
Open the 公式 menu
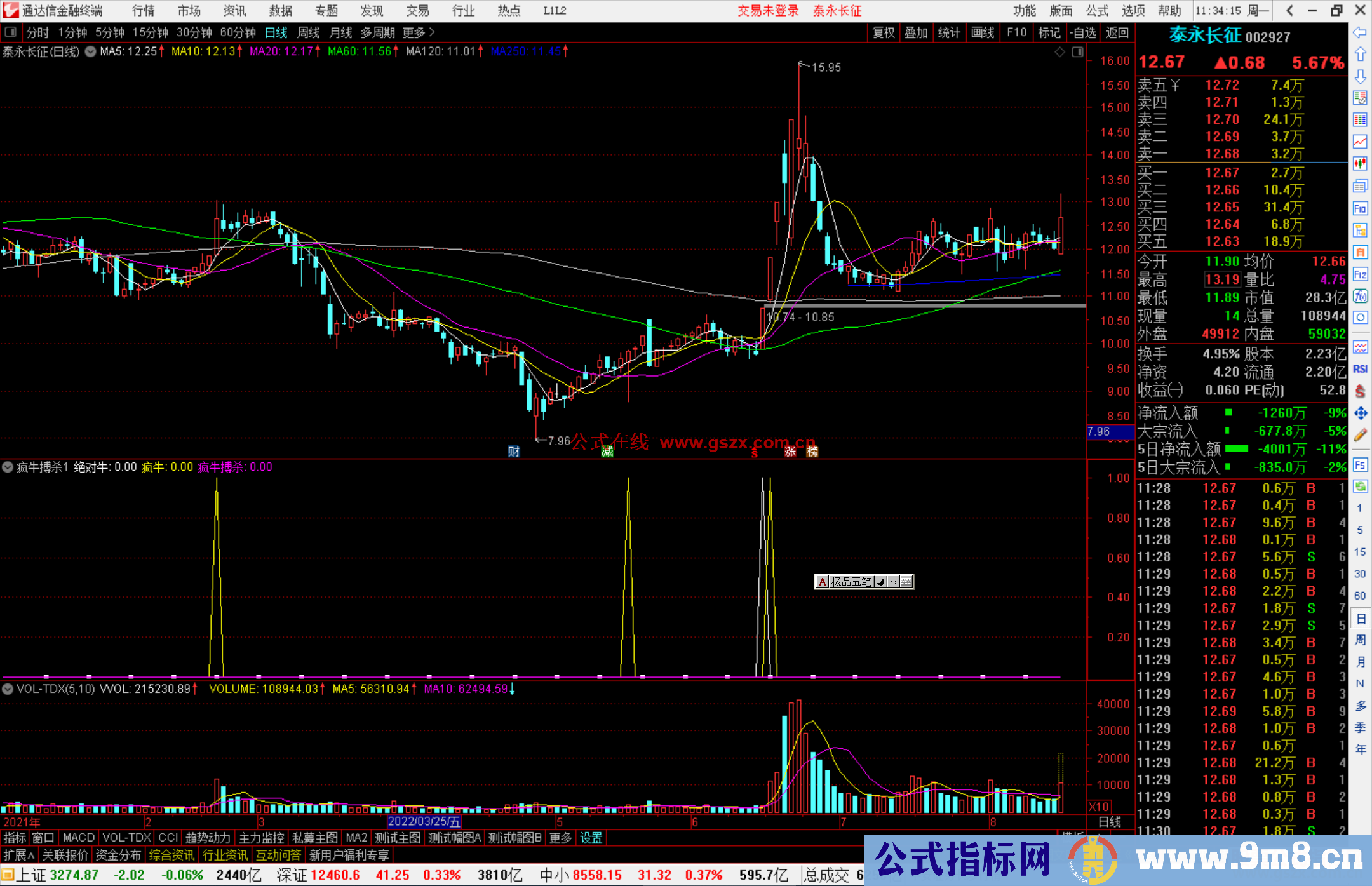pyautogui.click(x=1097, y=11)
